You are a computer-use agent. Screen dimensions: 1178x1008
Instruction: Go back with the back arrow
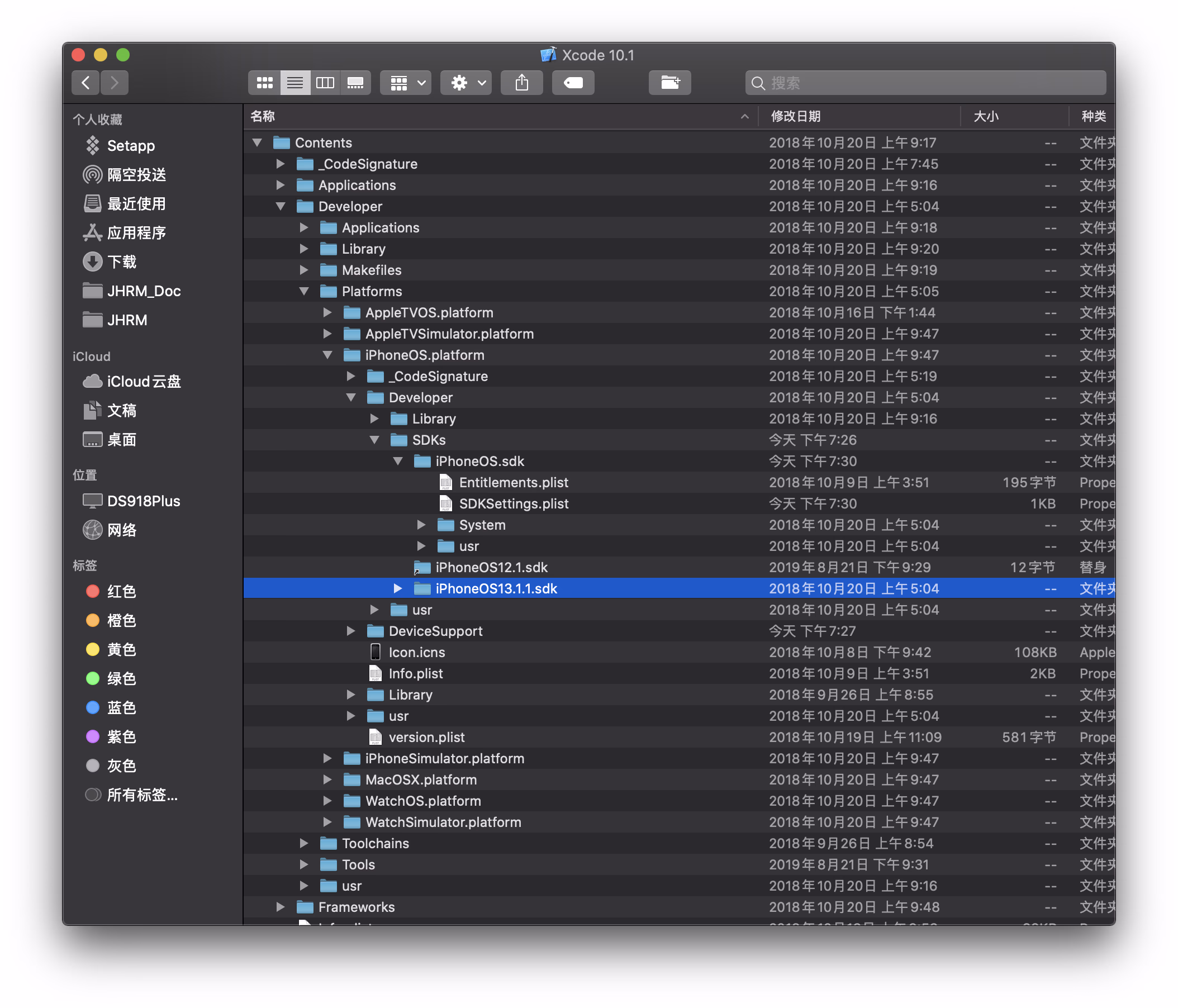(x=86, y=83)
